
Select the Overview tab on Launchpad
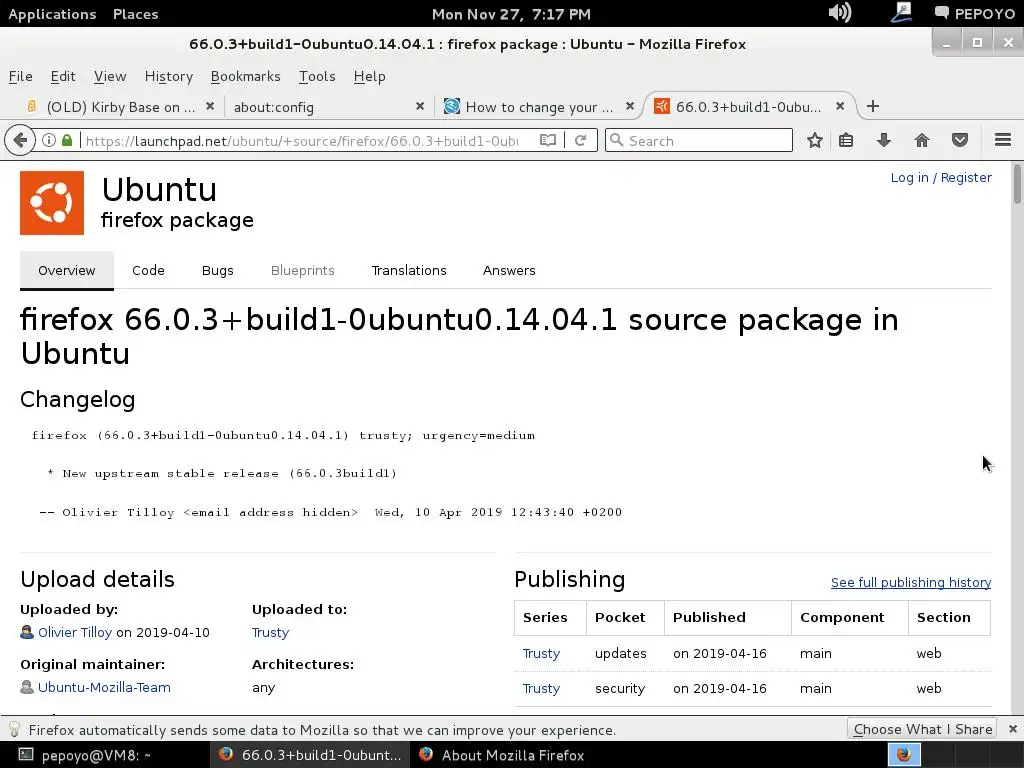coord(67,270)
